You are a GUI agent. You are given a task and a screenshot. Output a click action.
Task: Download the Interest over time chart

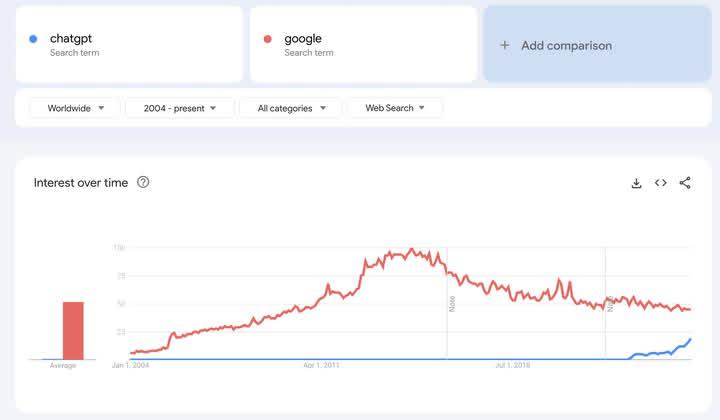tap(636, 183)
